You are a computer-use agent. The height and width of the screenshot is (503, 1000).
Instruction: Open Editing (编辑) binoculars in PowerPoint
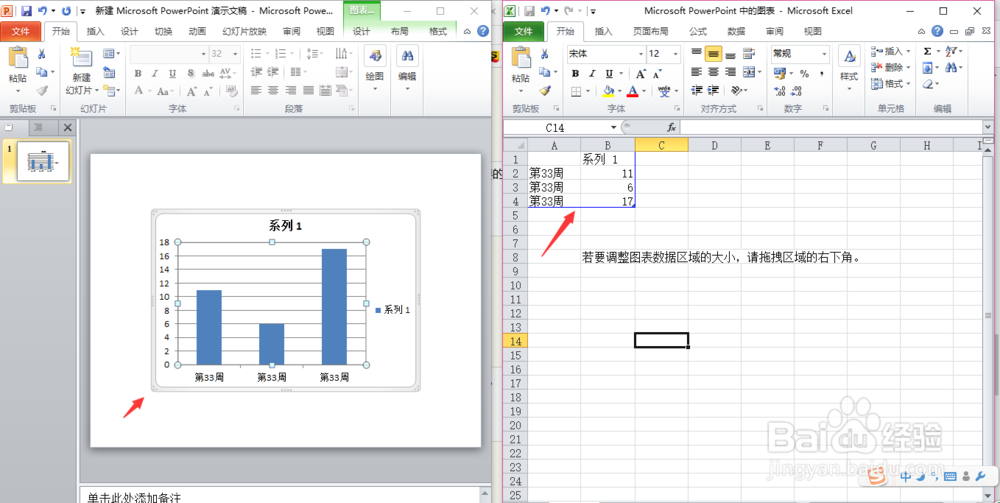[407, 57]
